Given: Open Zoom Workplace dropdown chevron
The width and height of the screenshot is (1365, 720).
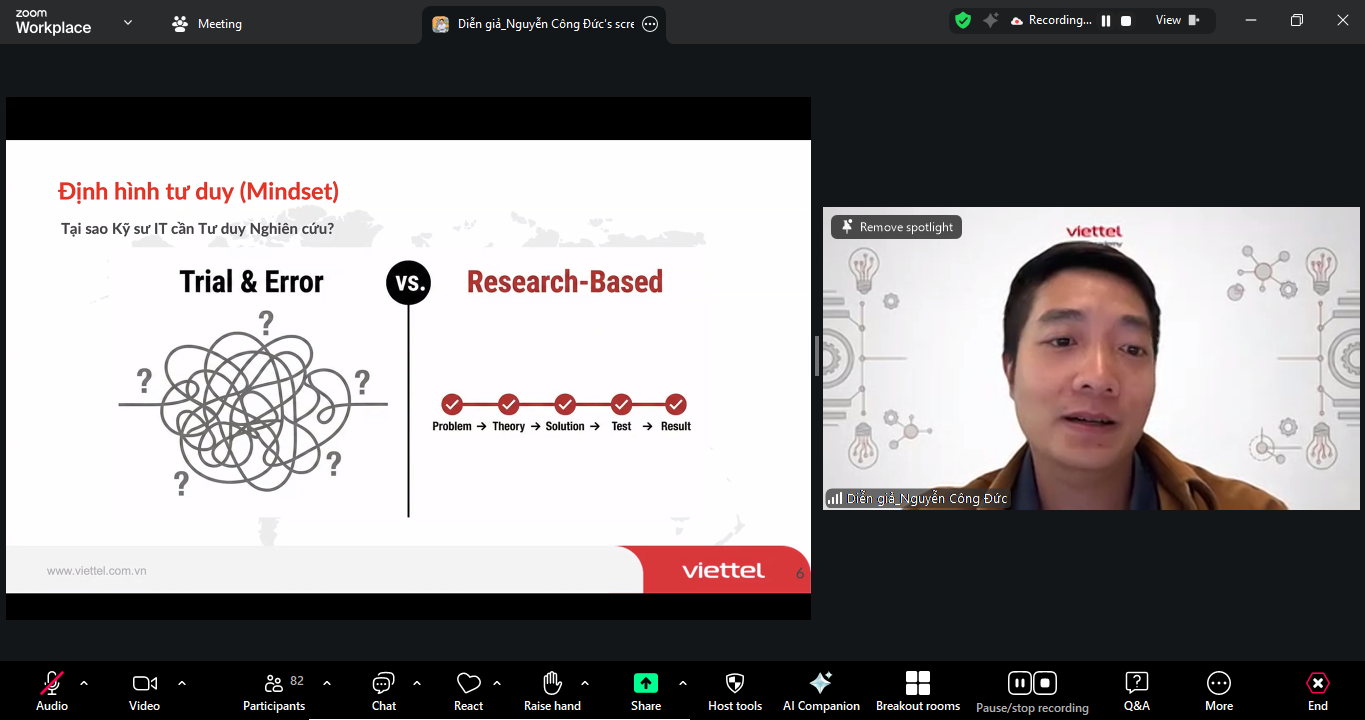Looking at the screenshot, I should 128,22.
